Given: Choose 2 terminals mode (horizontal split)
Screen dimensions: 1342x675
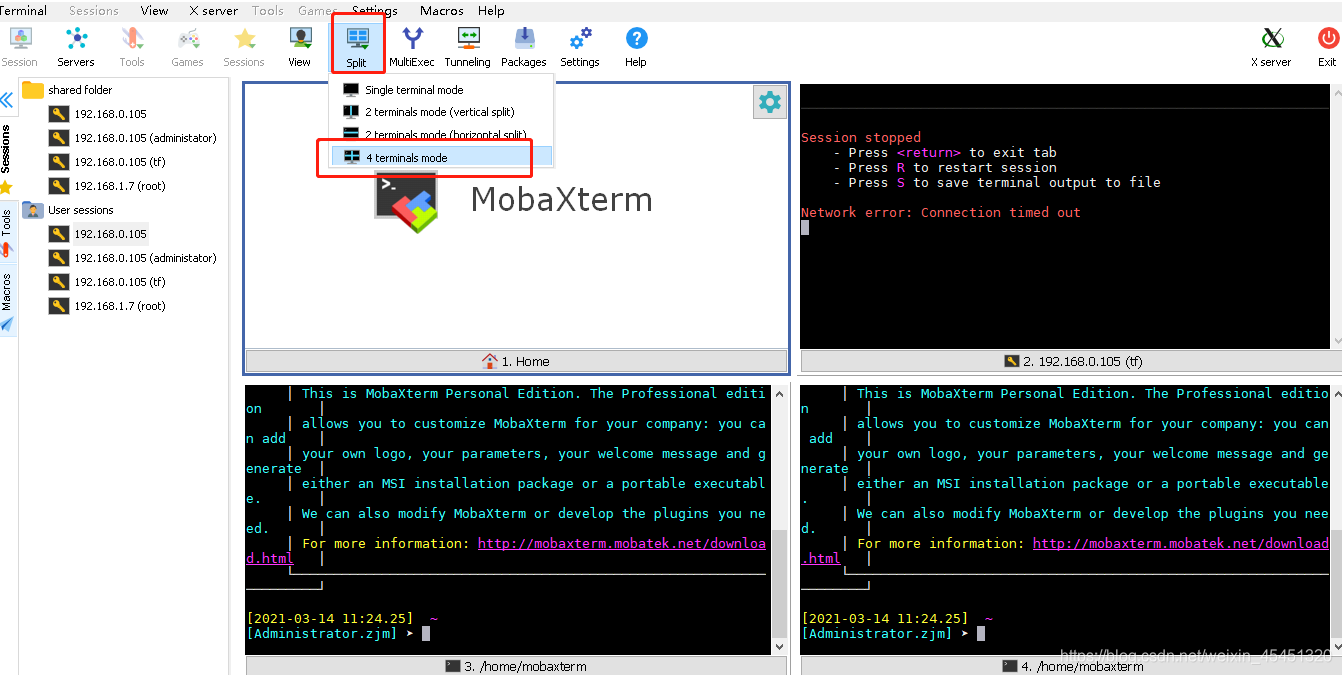Looking at the screenshot, I should 442,135.
